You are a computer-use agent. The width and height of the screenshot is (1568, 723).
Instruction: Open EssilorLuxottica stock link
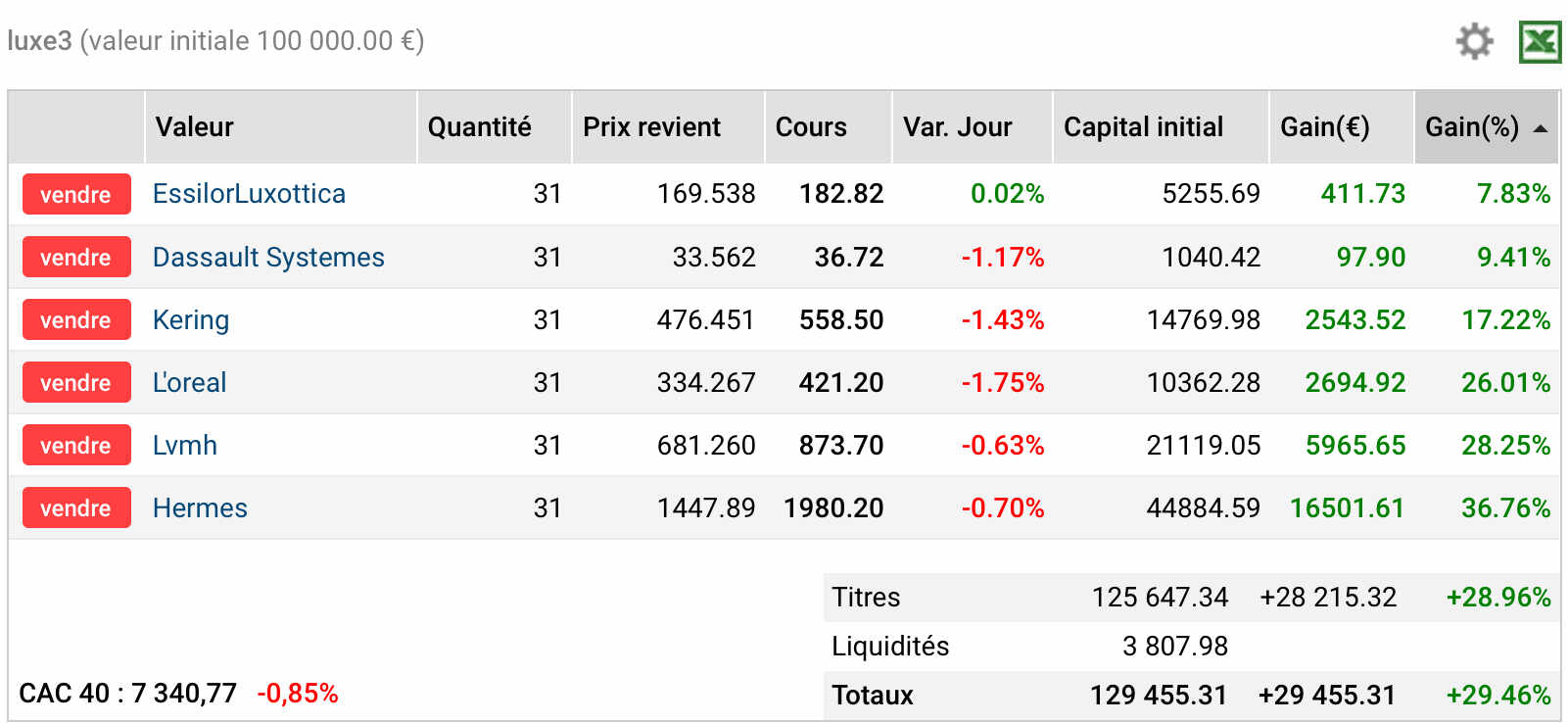(249, 194)
